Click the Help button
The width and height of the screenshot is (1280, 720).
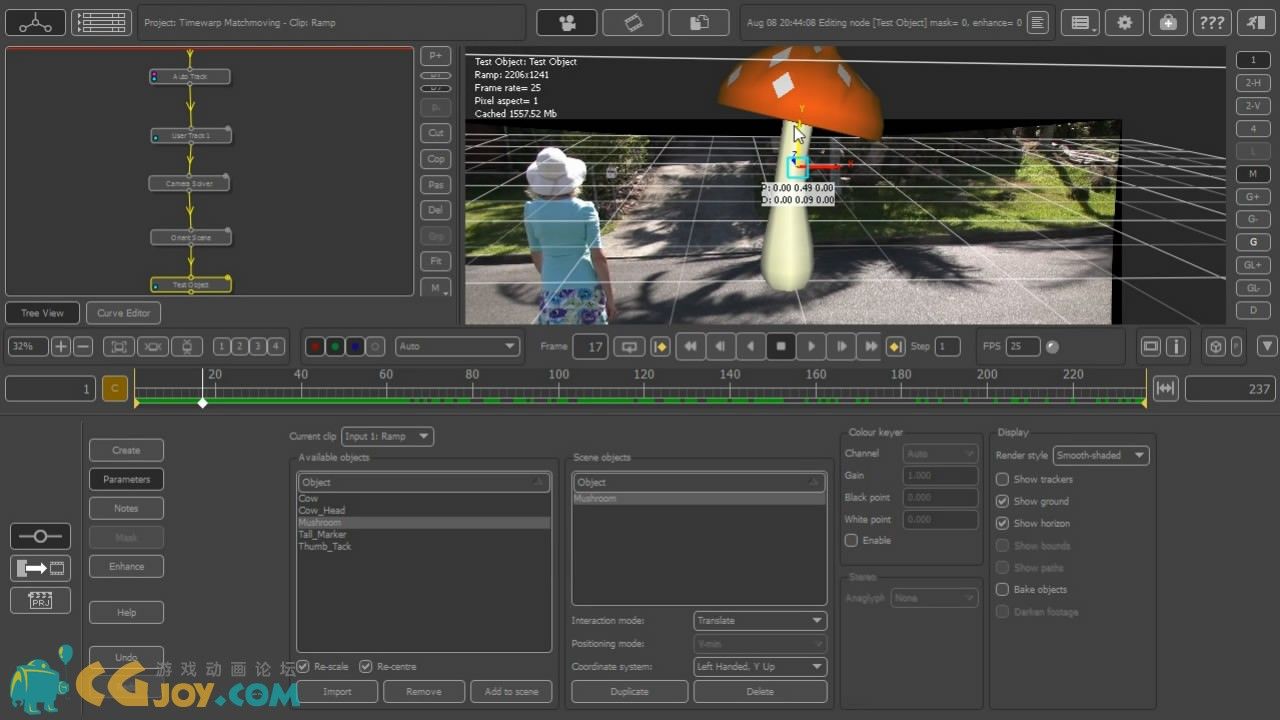[x=126, y=612]
